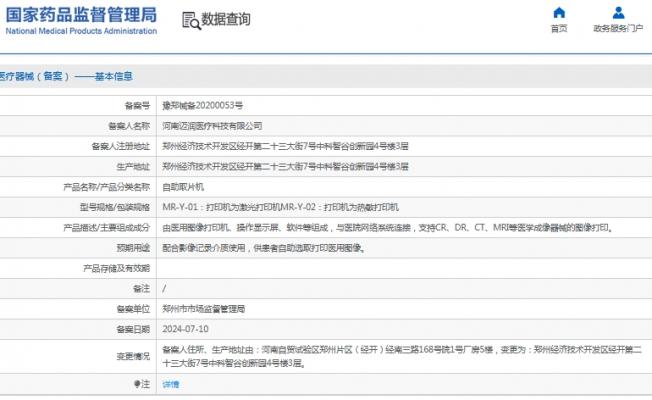This screenshot has width=652, height=400.
Task: Click the slash value in 备注 row
Action: point(164,289)
